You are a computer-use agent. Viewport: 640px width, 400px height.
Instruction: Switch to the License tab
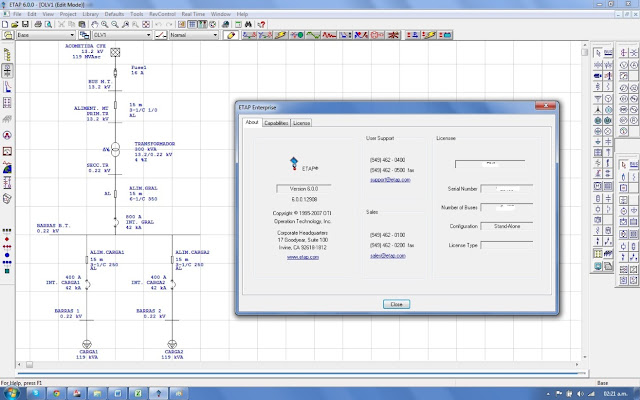[x=302, y=123]
